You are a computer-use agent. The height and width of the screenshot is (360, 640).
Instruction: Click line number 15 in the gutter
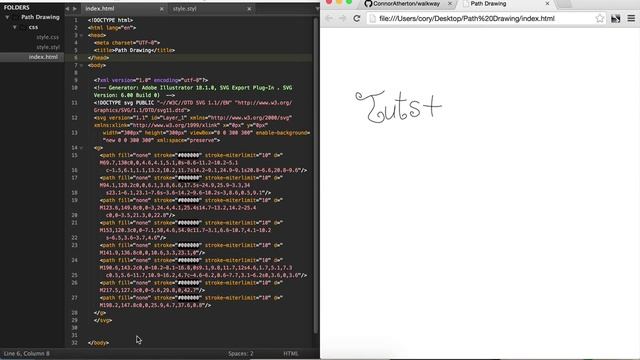74,156
